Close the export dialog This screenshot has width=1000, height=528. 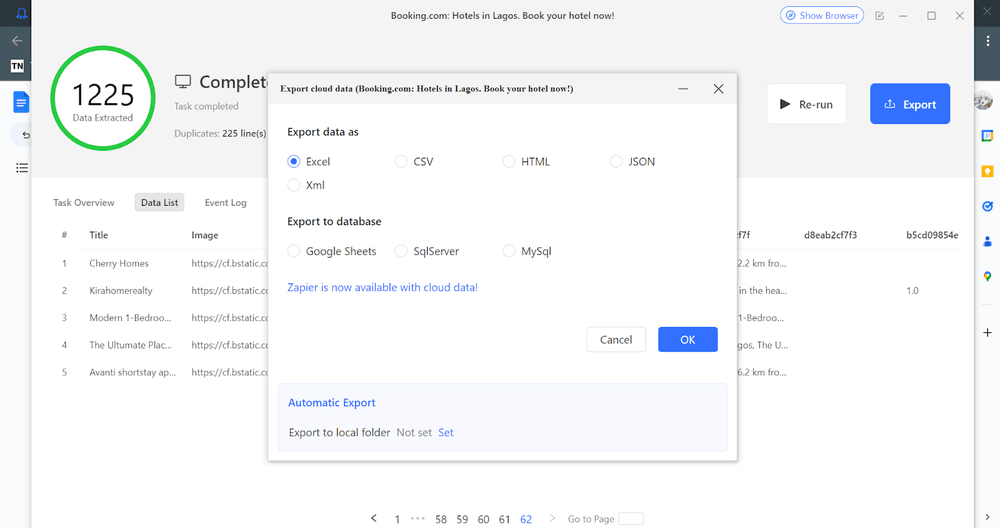718,89
